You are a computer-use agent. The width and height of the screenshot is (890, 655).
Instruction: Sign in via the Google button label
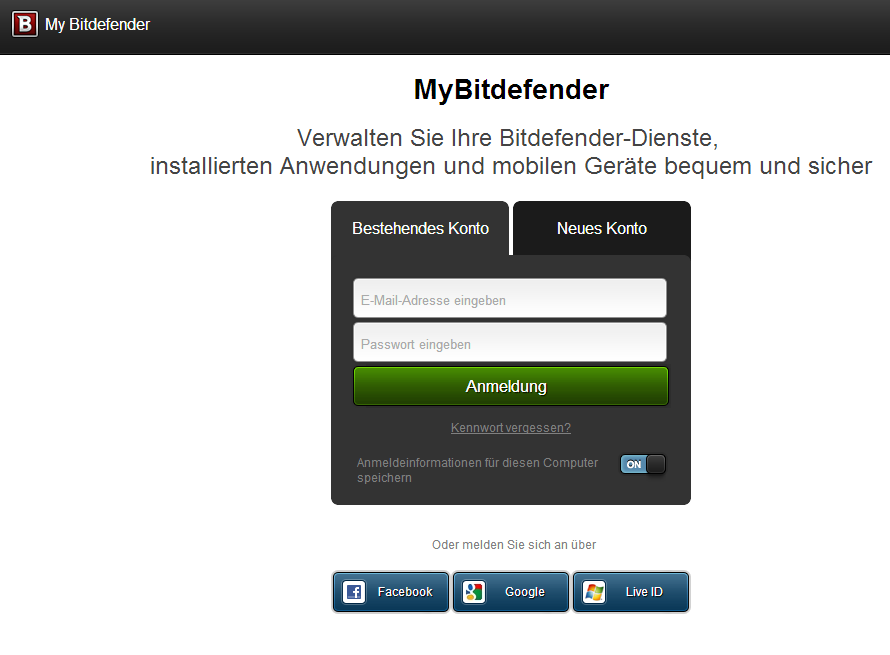tap(524, 592)
